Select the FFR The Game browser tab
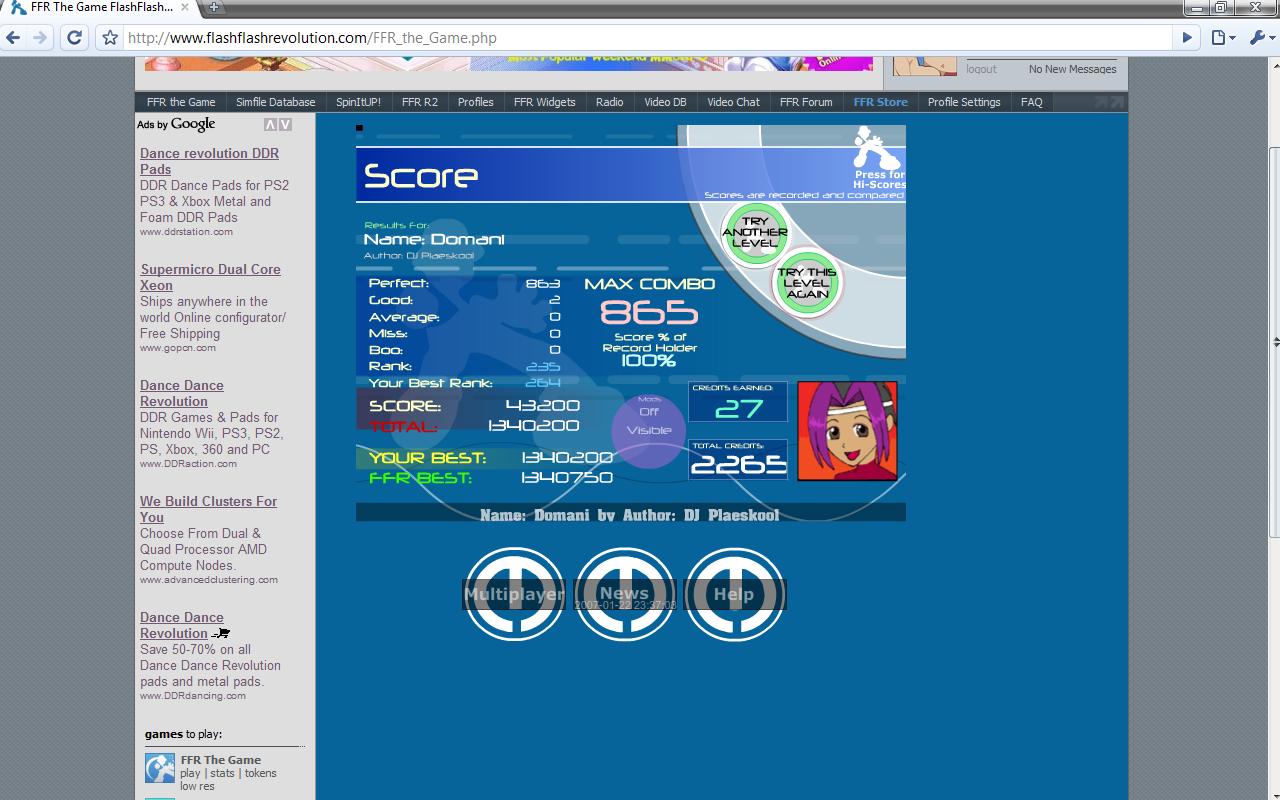This screenshot has height=800, width=1280. click(100, 7)
